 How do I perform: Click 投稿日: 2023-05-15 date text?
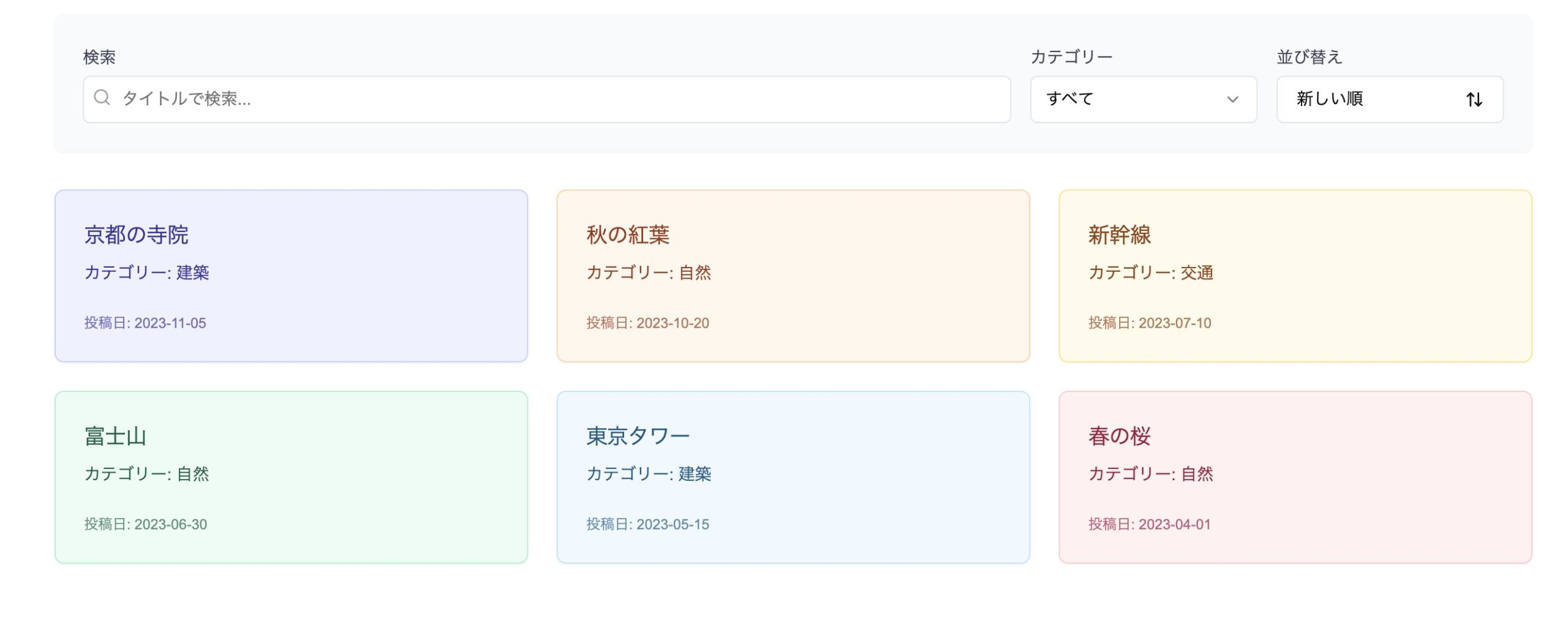pyautogui.click(x=647, y=524)
